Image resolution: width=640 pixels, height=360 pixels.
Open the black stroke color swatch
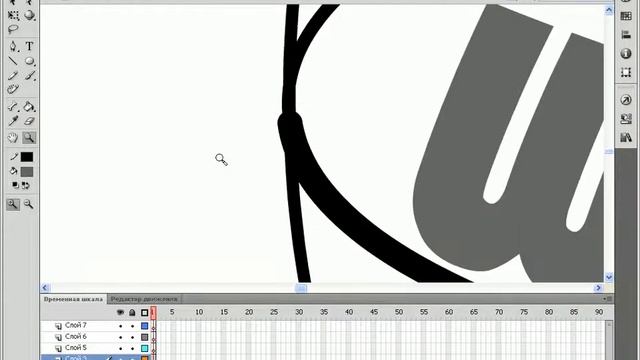27,157
